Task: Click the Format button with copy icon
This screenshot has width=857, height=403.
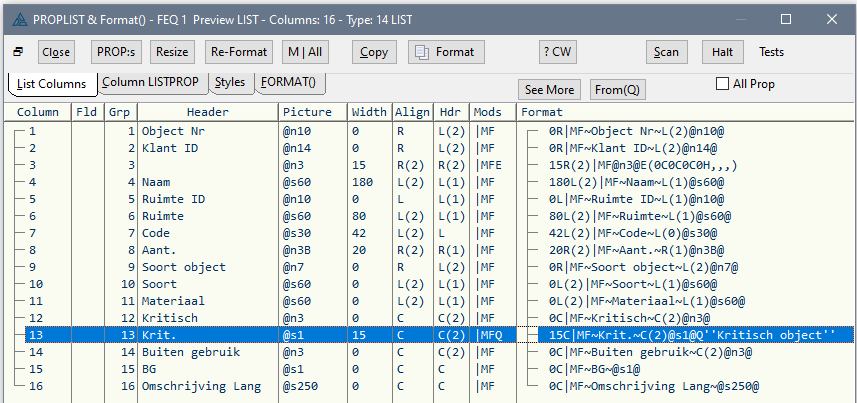Action: pos(446,52)
